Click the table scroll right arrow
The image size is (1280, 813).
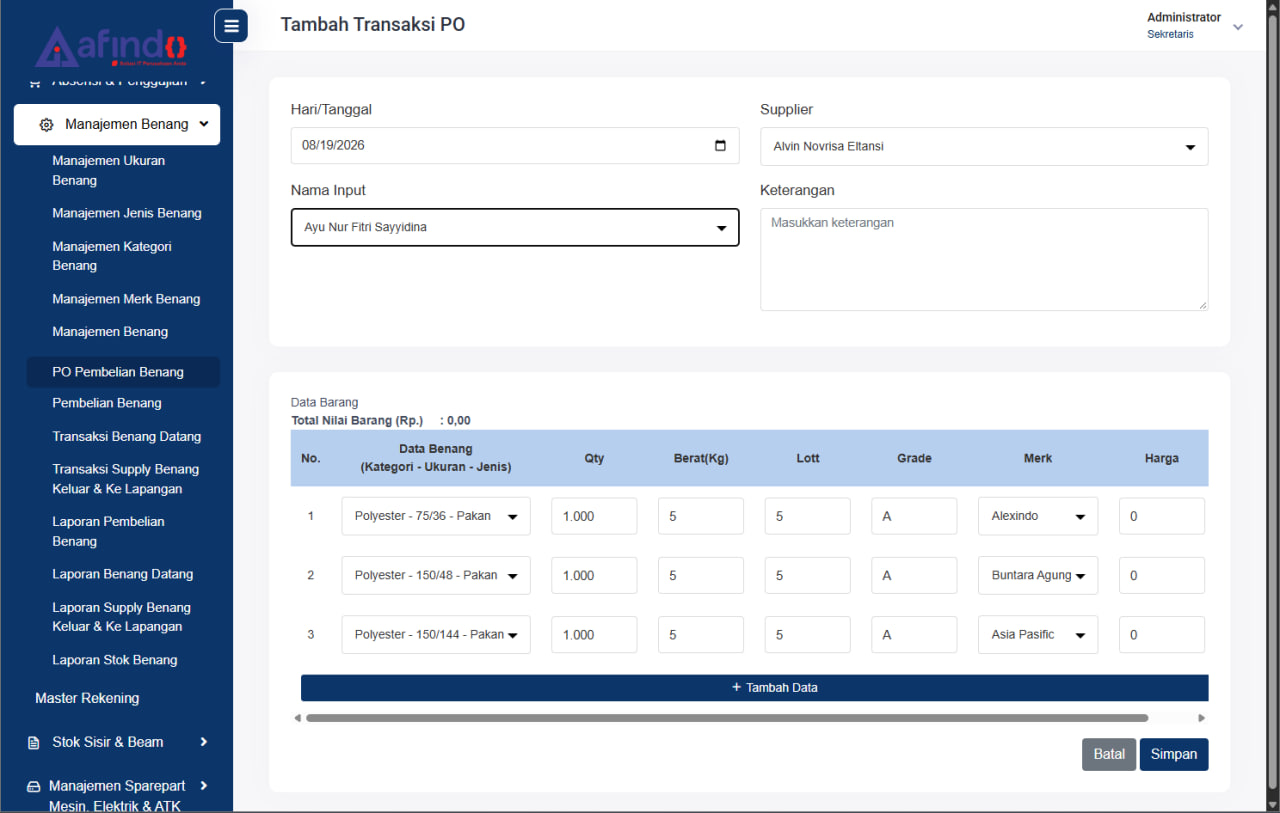1201,718
